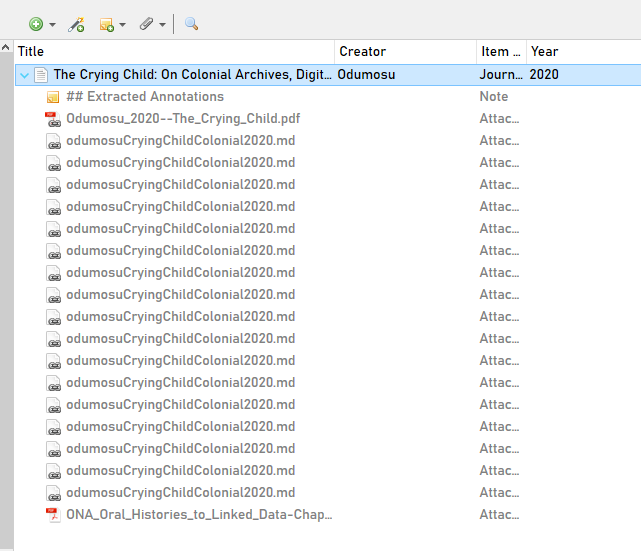641x551 pixels.
Task: Click the Odumosu creator cell
Action: click(366, 74)
